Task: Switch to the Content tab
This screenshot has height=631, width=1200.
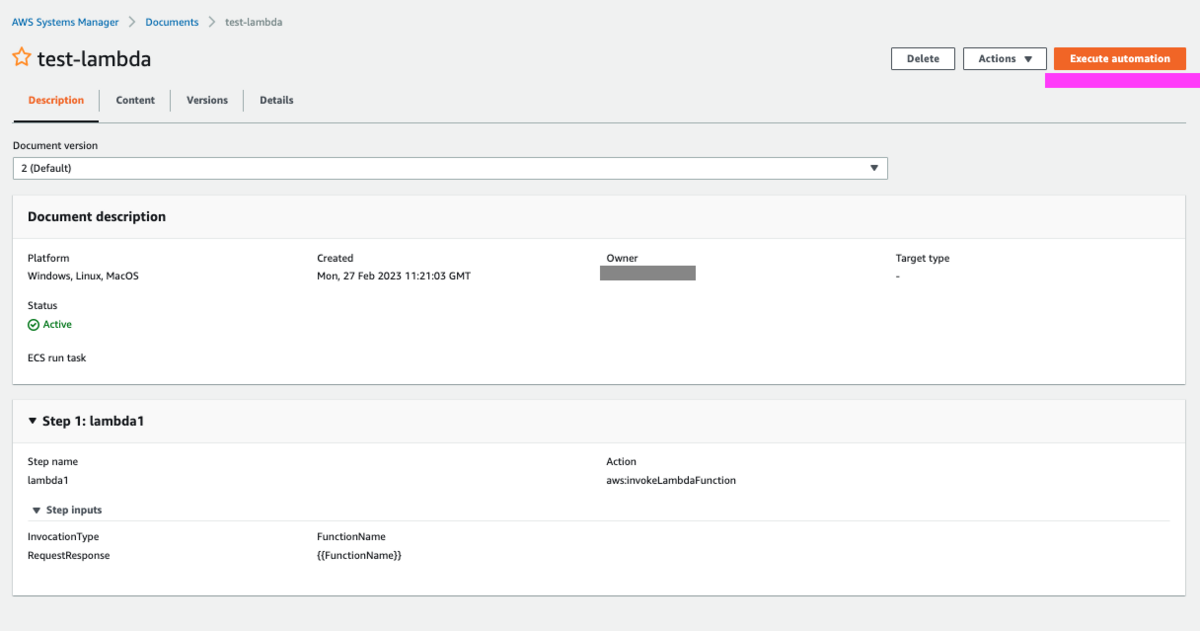Action: pyautogui.click(x=135, y=100)
